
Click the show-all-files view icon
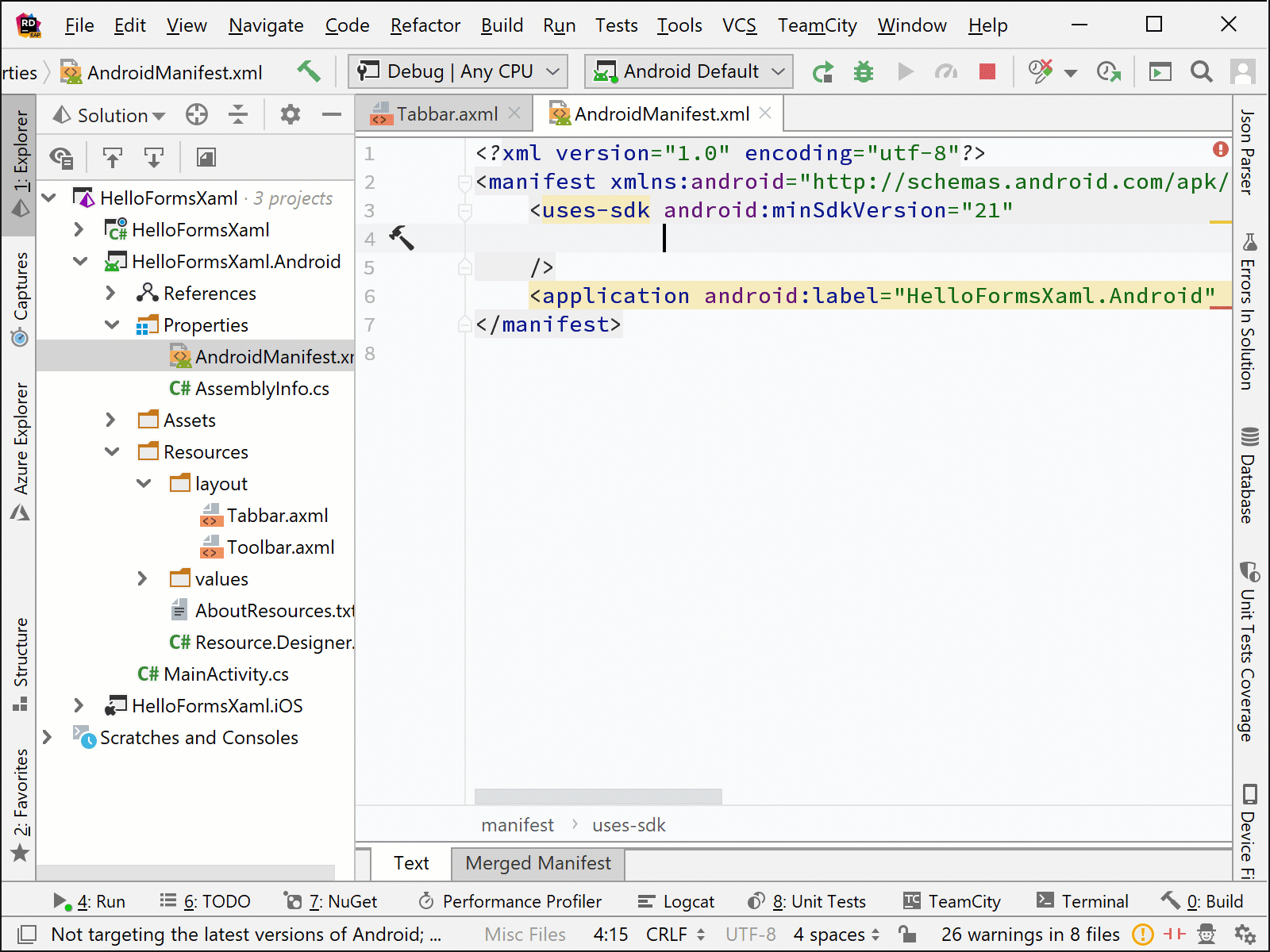[61, 158]
